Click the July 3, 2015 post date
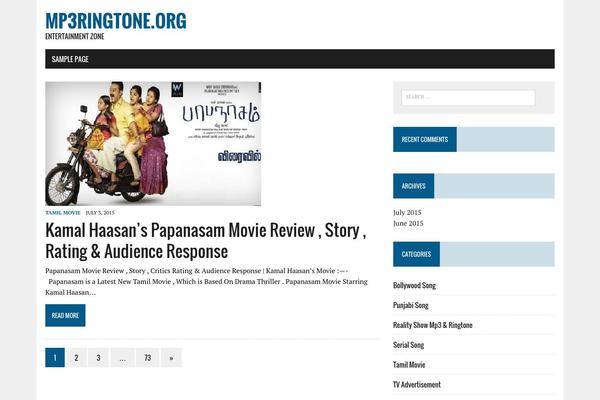 pos(100,212)
